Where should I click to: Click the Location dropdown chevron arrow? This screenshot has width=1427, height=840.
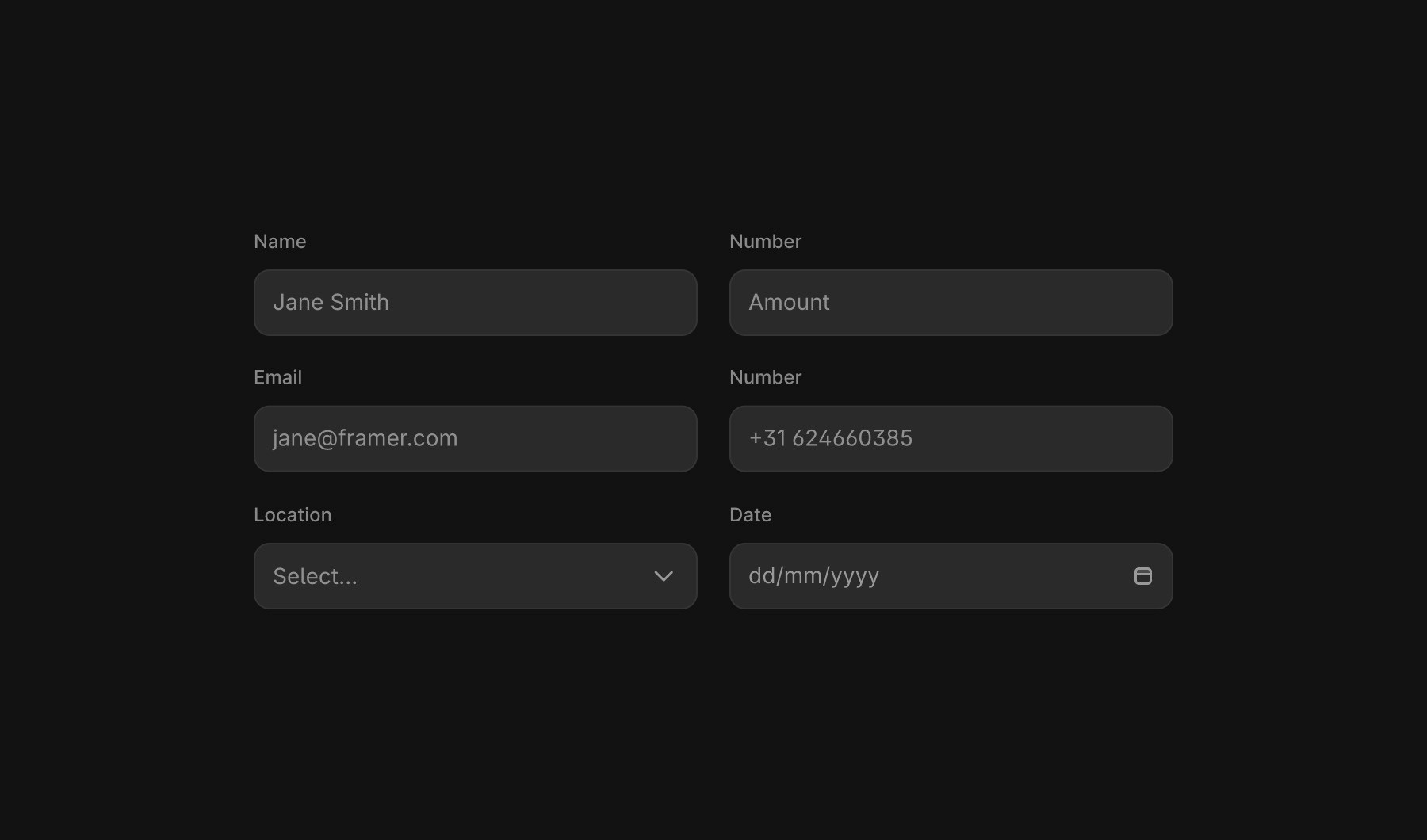664,576
